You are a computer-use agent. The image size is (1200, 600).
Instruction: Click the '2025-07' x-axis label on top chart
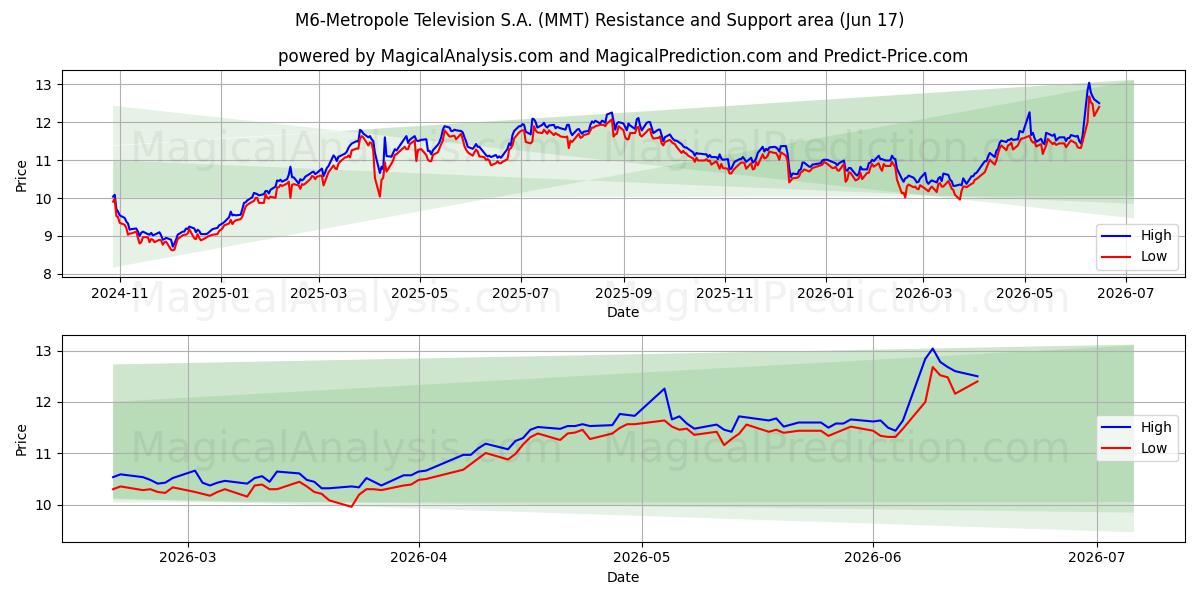click(x=520, y=294)
